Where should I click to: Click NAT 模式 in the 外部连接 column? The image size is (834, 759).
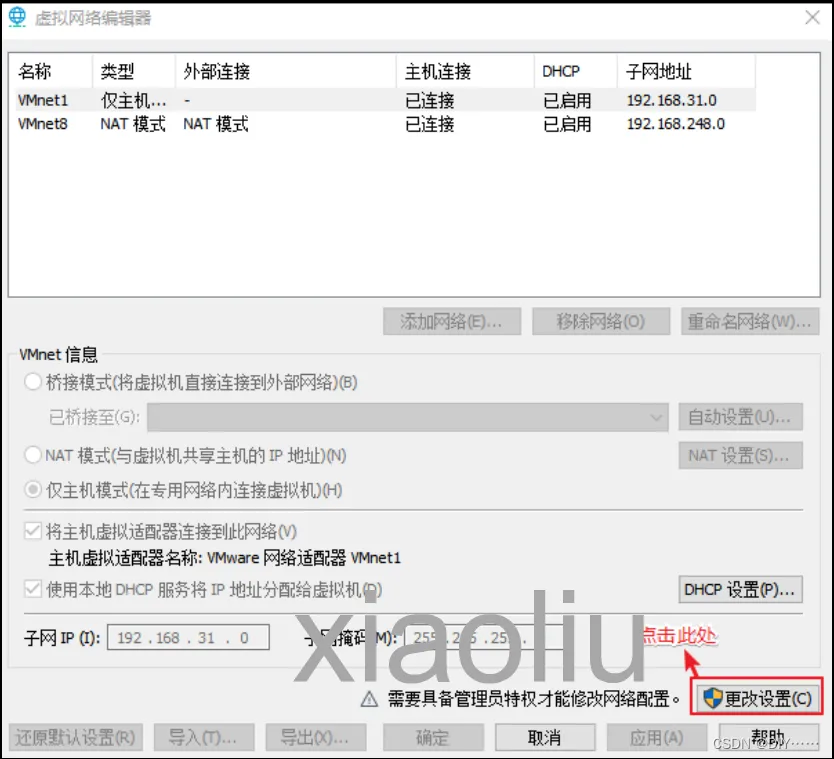click(216, 124)
